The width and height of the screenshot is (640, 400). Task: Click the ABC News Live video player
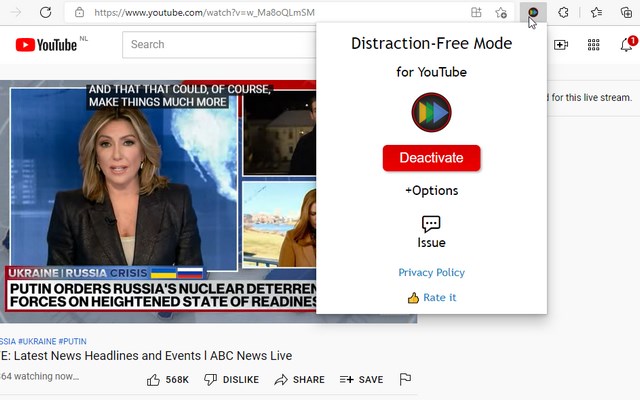[x=158, y=201]
